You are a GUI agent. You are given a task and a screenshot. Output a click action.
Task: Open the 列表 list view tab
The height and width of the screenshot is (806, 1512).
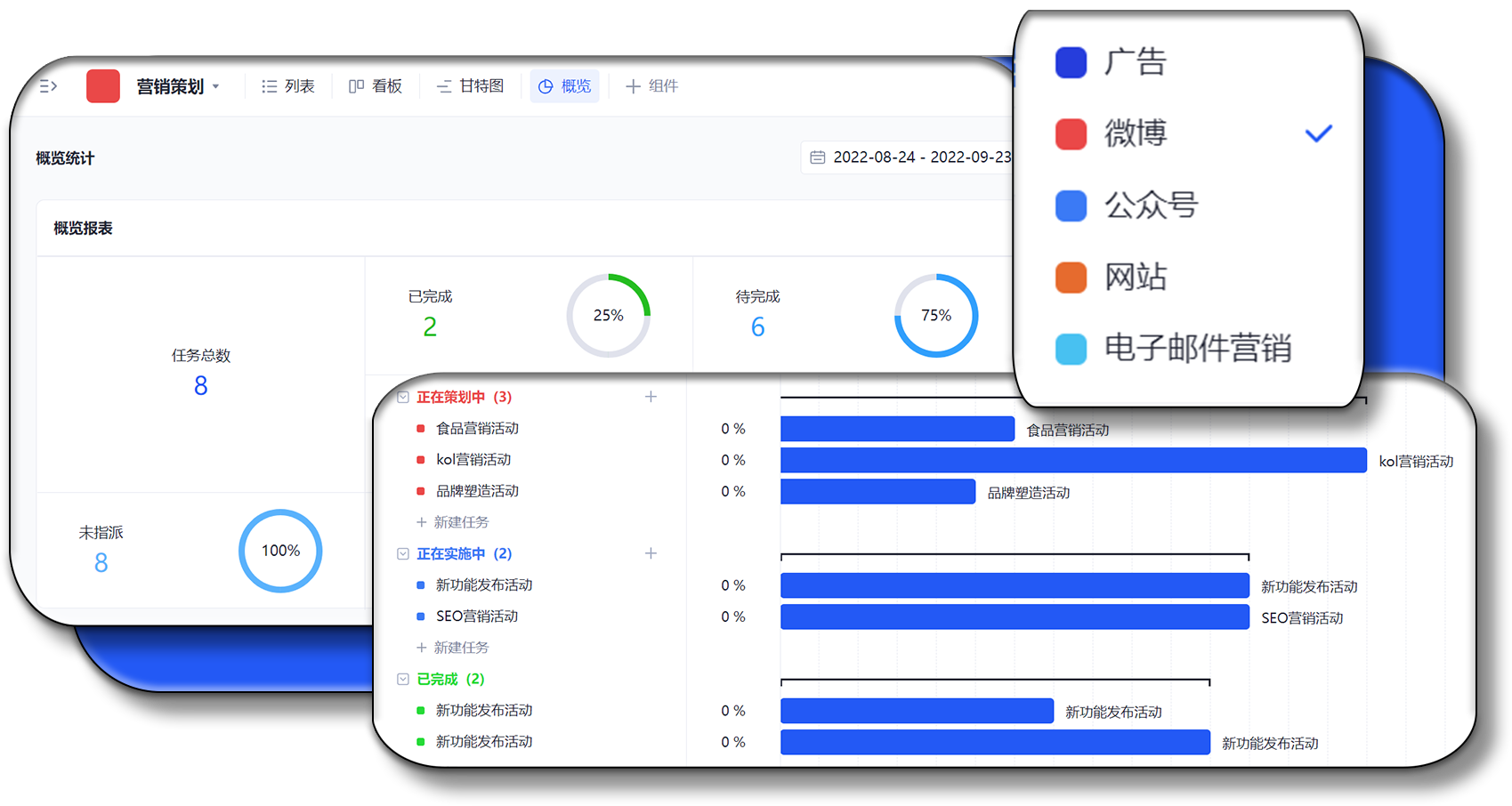(x=288, y=86)
